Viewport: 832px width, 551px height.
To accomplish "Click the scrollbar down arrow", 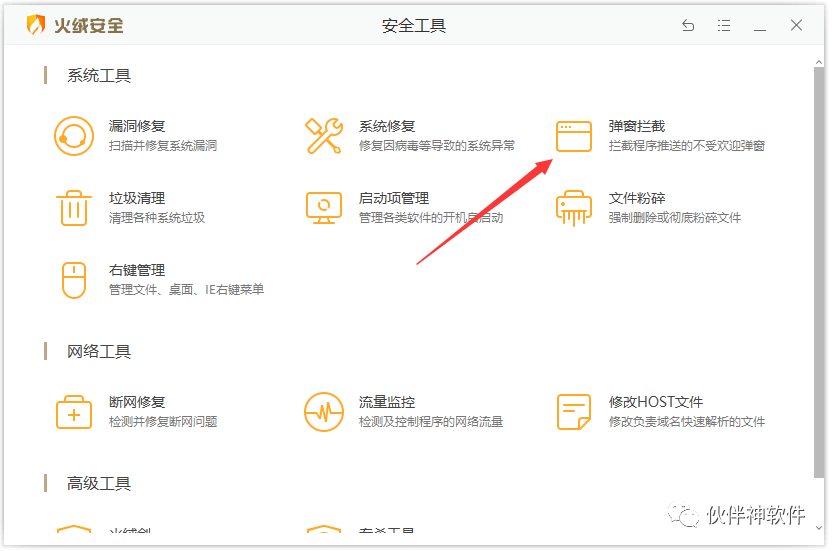I will (819, 528).
